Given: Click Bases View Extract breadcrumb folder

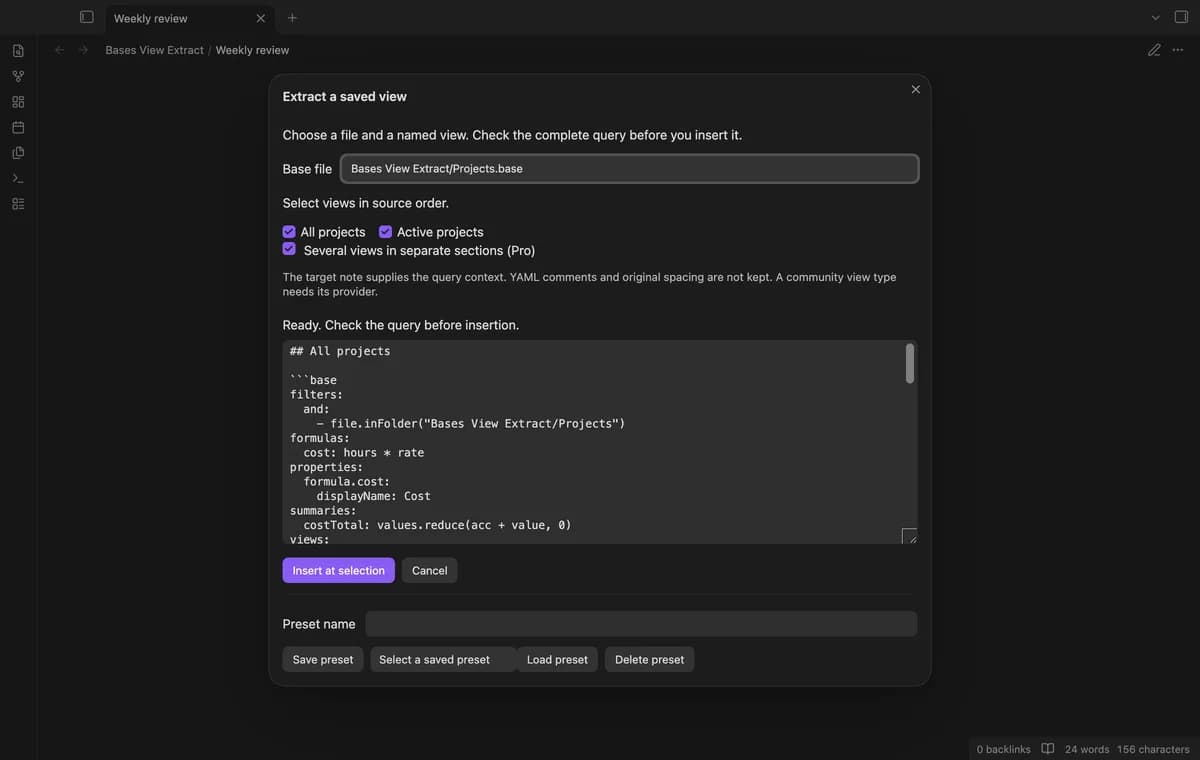Looking at the screenshot, I should point(155,50).
